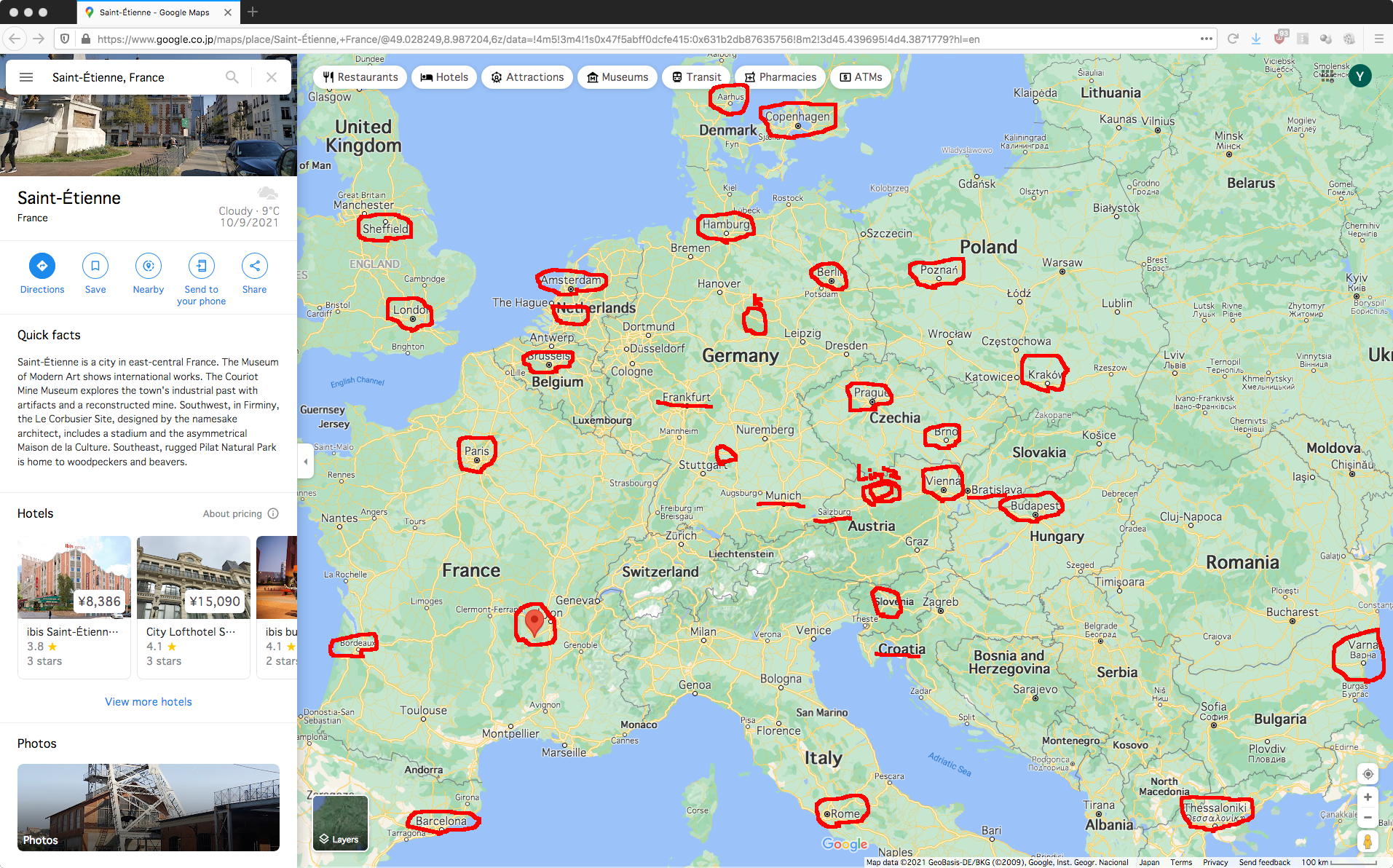Open the Google Maps hamburger menu
Viewport: 1393px width, 868px height.
point(26,77)
